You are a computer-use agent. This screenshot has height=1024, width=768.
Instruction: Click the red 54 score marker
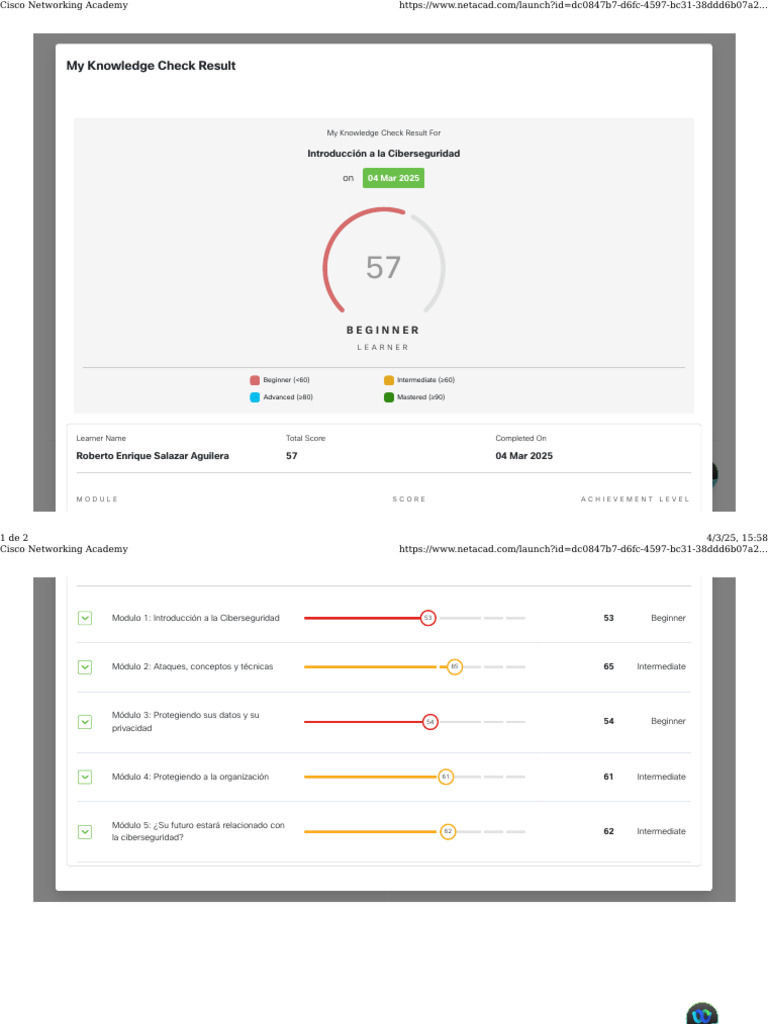(430, 722)
